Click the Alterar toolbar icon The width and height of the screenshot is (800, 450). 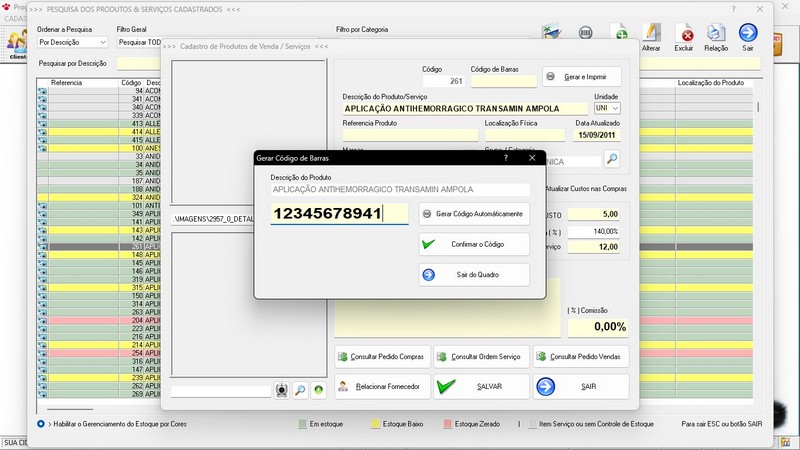click(x=651, y=37)
